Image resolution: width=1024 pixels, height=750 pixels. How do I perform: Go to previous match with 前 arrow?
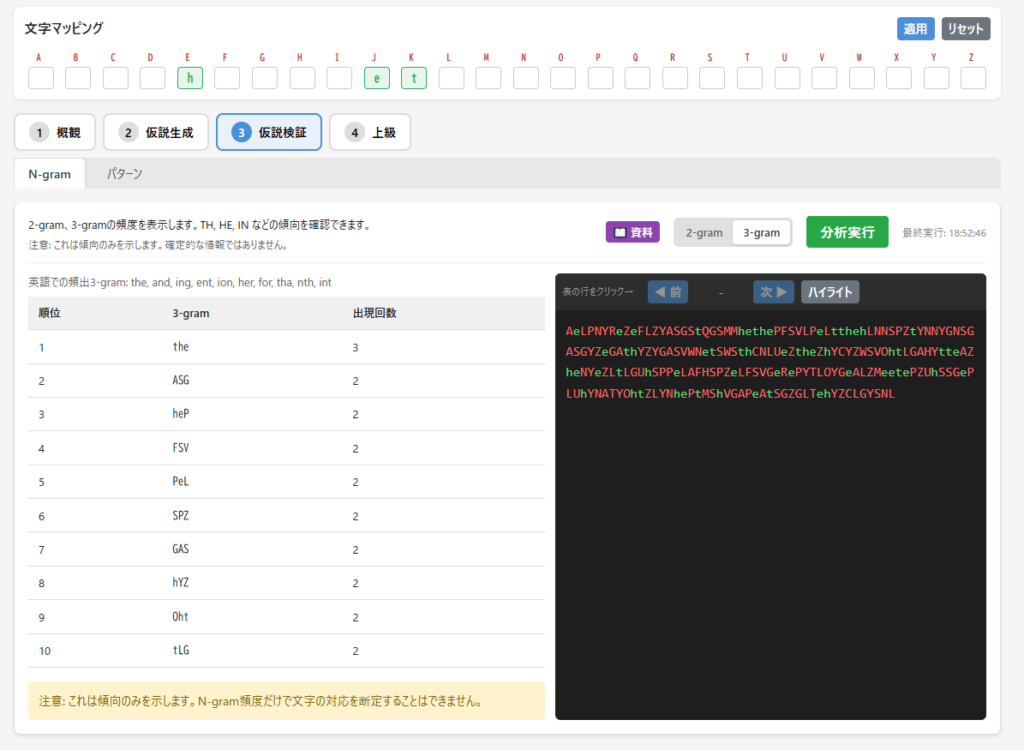(x=668, y=292)
